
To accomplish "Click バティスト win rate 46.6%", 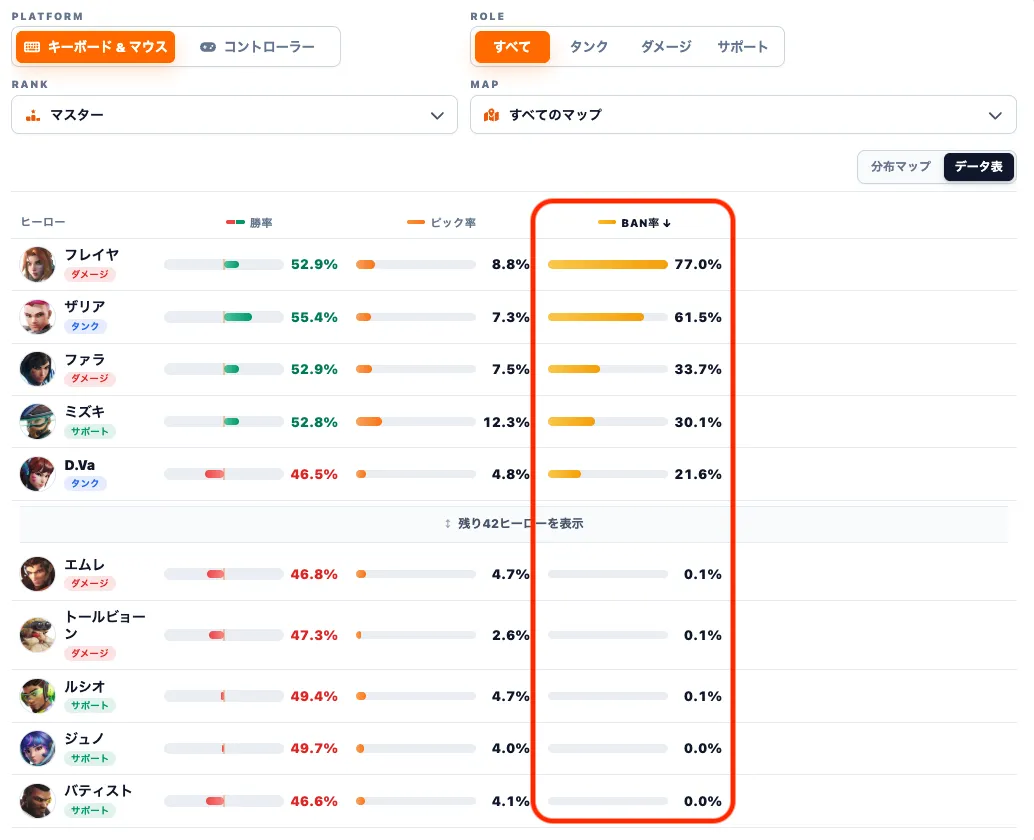I will 314,801.
